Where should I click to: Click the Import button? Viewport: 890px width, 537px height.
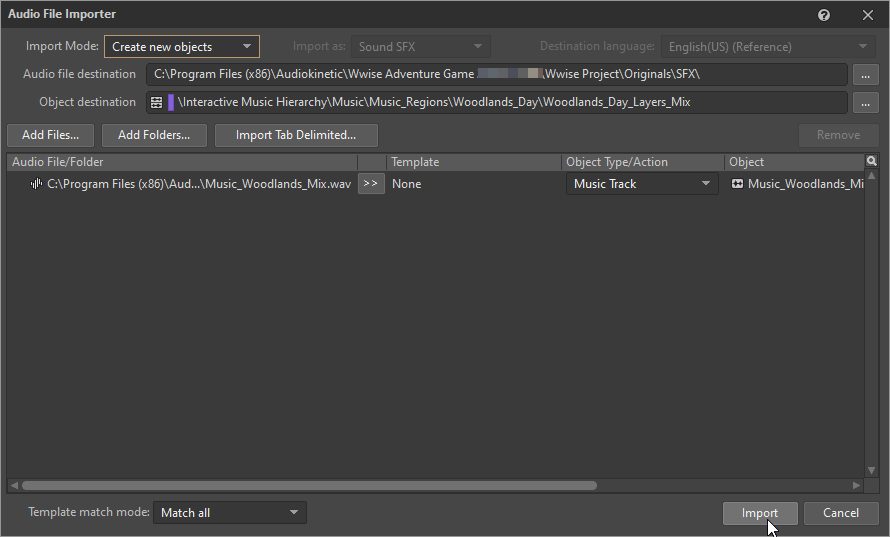[x=759, y=513]
